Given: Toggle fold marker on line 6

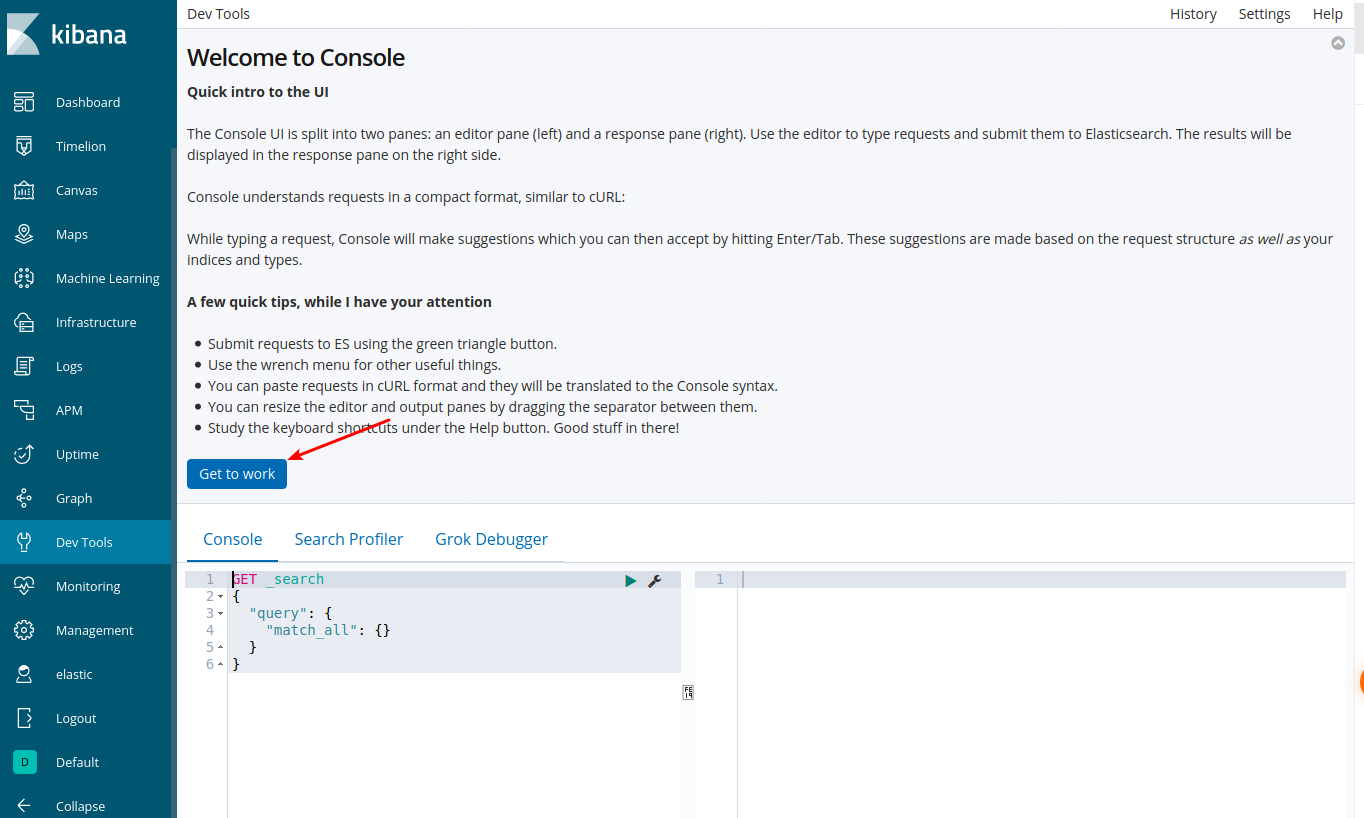Looking at the screenshot, I should tap(220, 665).
